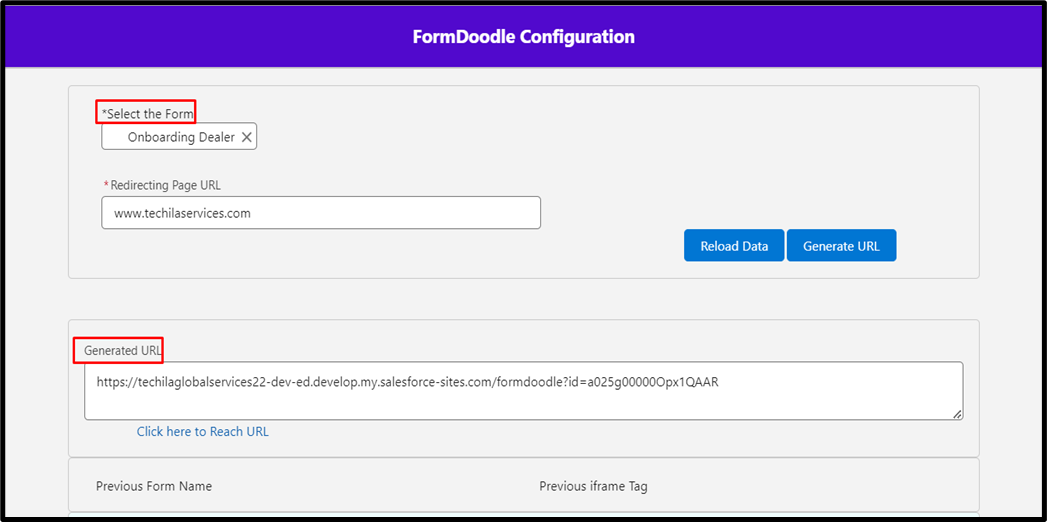The width and height of the screenshot is (1047, 522).
Task: Remove the Onboarding Dealer selection
Action: pyautogui.click(x=246, y=137)
